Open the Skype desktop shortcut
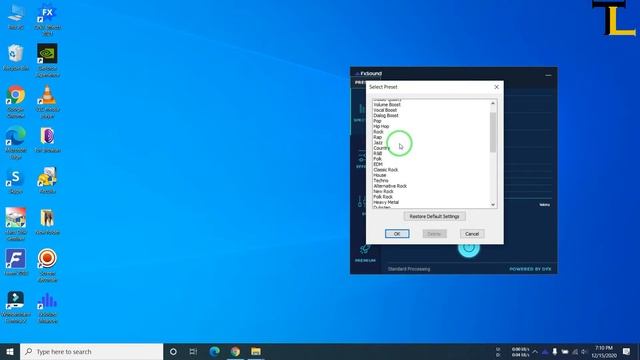 click(16, 181)
